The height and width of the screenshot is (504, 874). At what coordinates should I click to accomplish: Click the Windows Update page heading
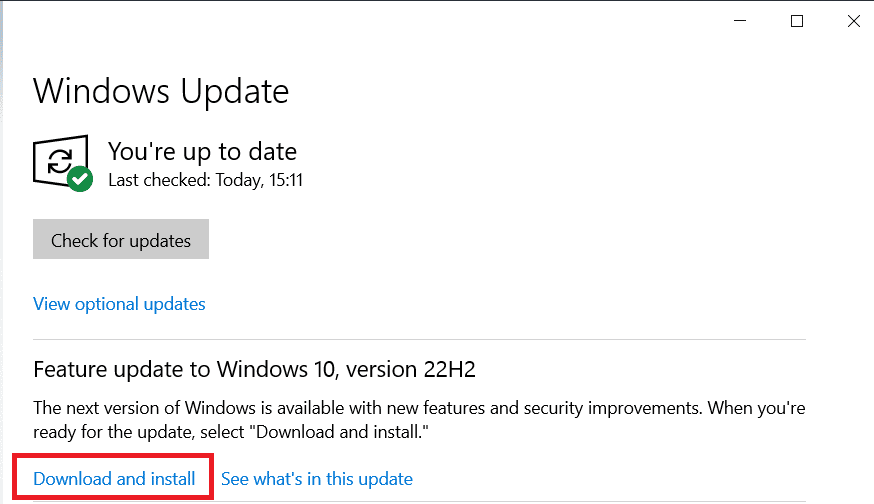pyautogui.click(x=161, y=92)
